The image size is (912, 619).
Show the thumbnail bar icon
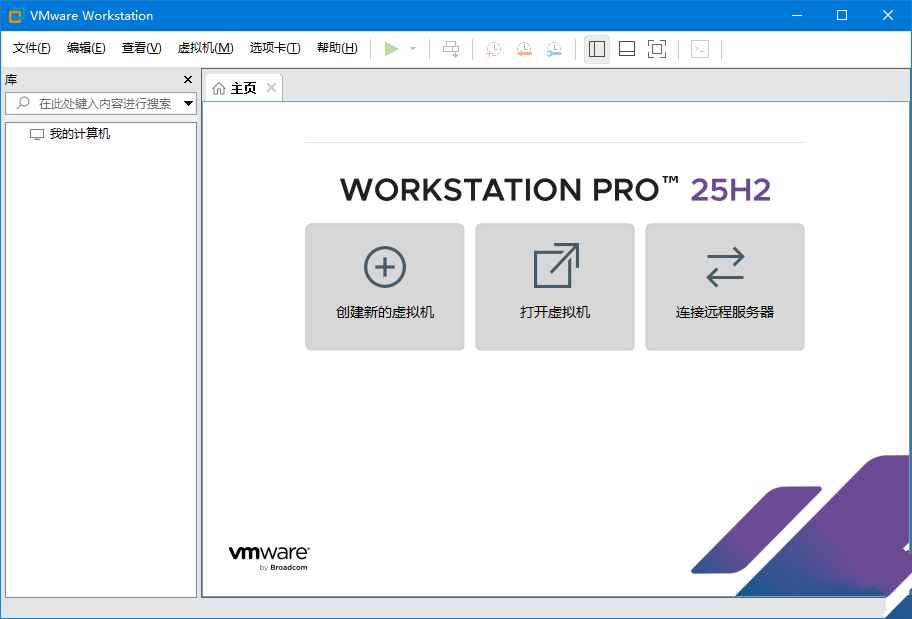point(626,48)
